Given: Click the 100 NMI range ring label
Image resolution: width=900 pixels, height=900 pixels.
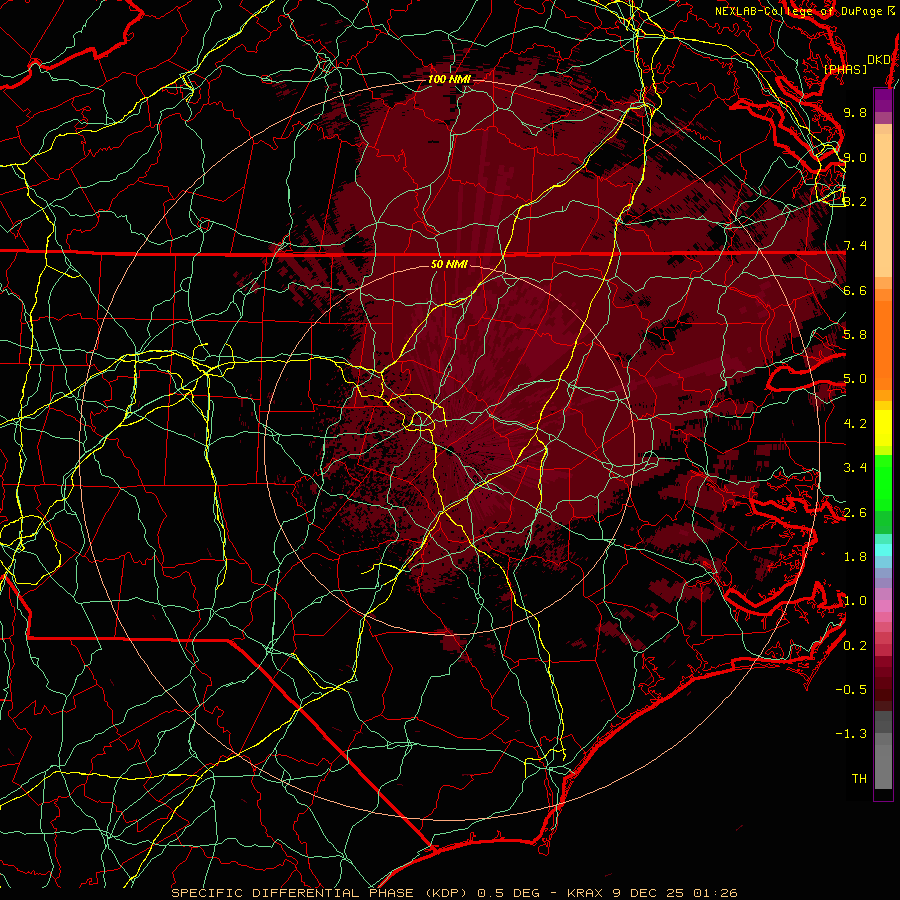Looking at the screenshot, I should [x=449, y=79].
